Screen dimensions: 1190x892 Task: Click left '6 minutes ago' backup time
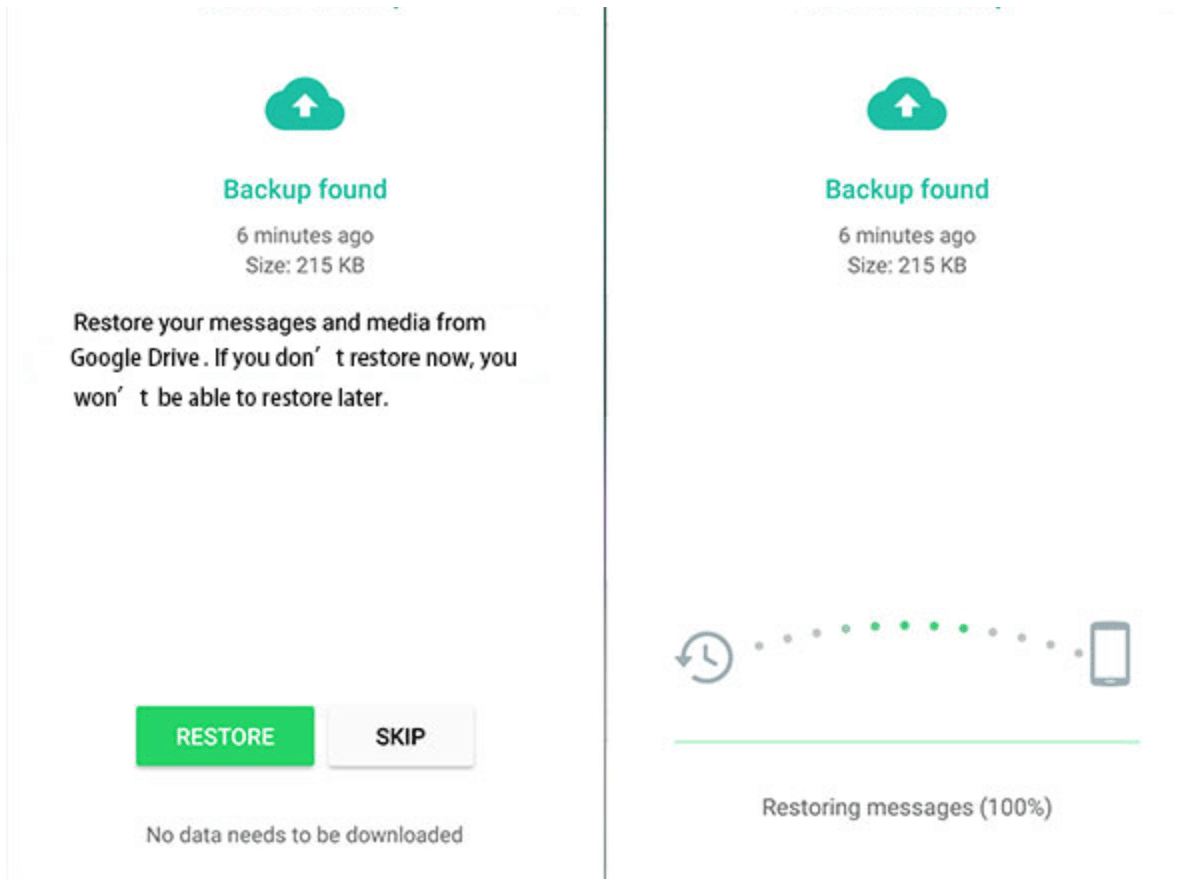304,235
